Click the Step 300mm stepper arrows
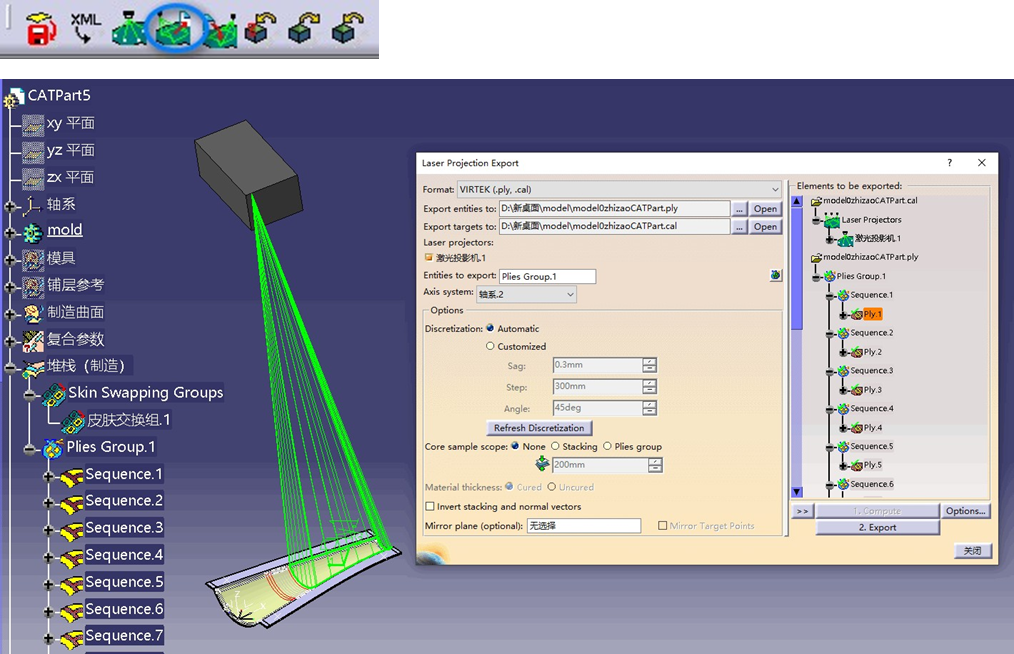Viewport: 1014px width, 654px height. coord(649,386)
